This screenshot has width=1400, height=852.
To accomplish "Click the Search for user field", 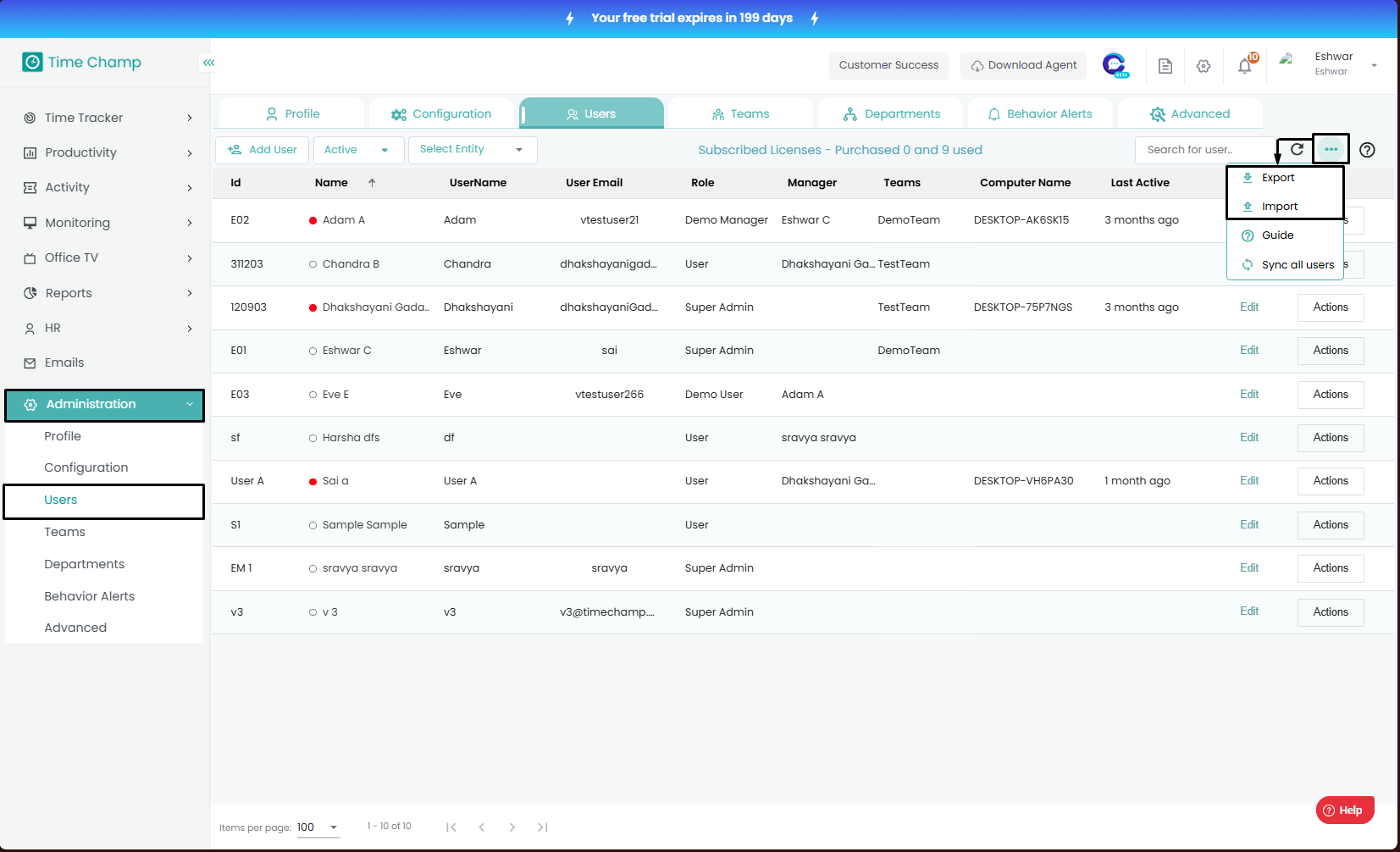I will coord(1203,150).
